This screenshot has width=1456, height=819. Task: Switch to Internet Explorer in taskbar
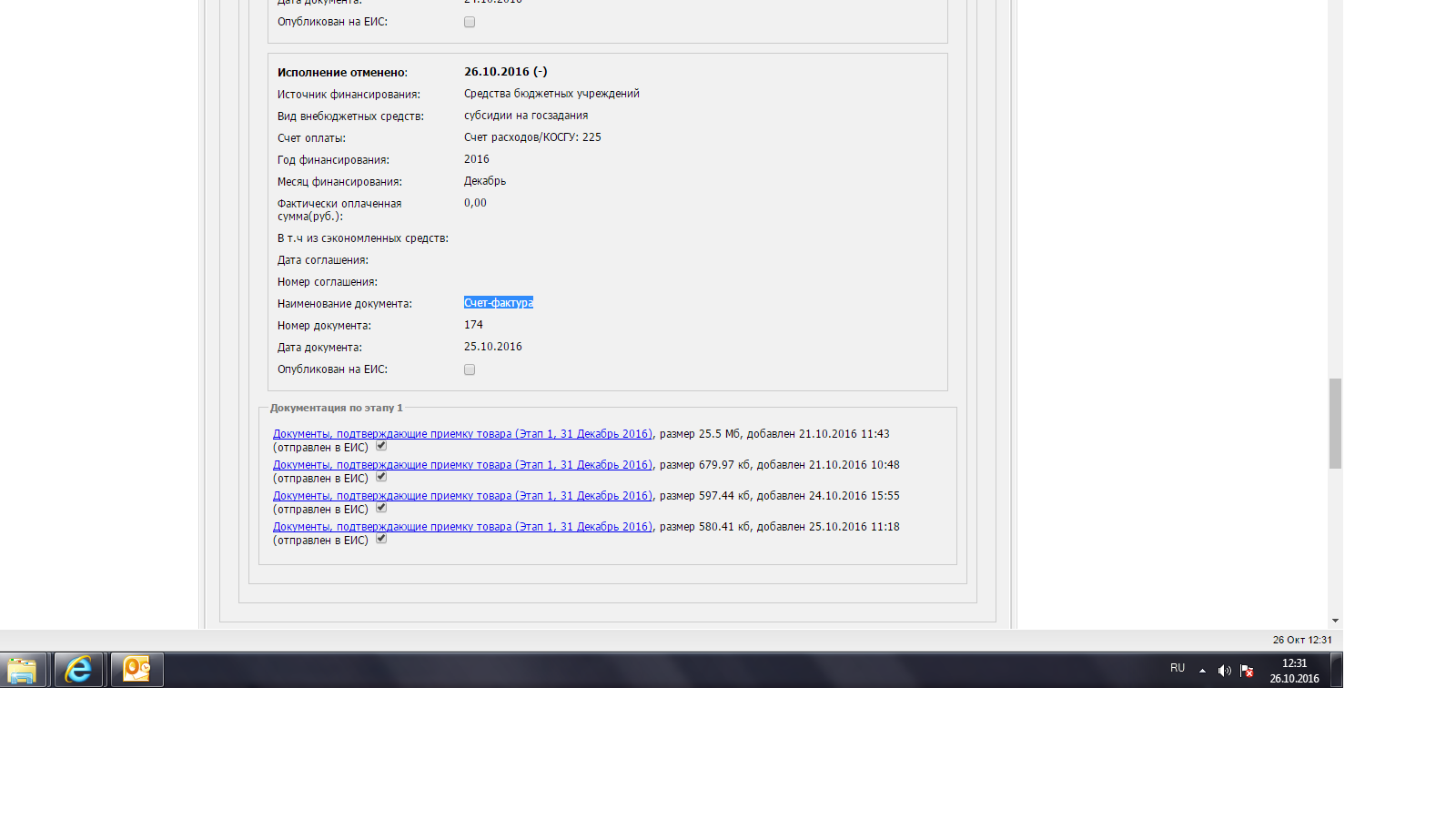(x=78, y=670)
